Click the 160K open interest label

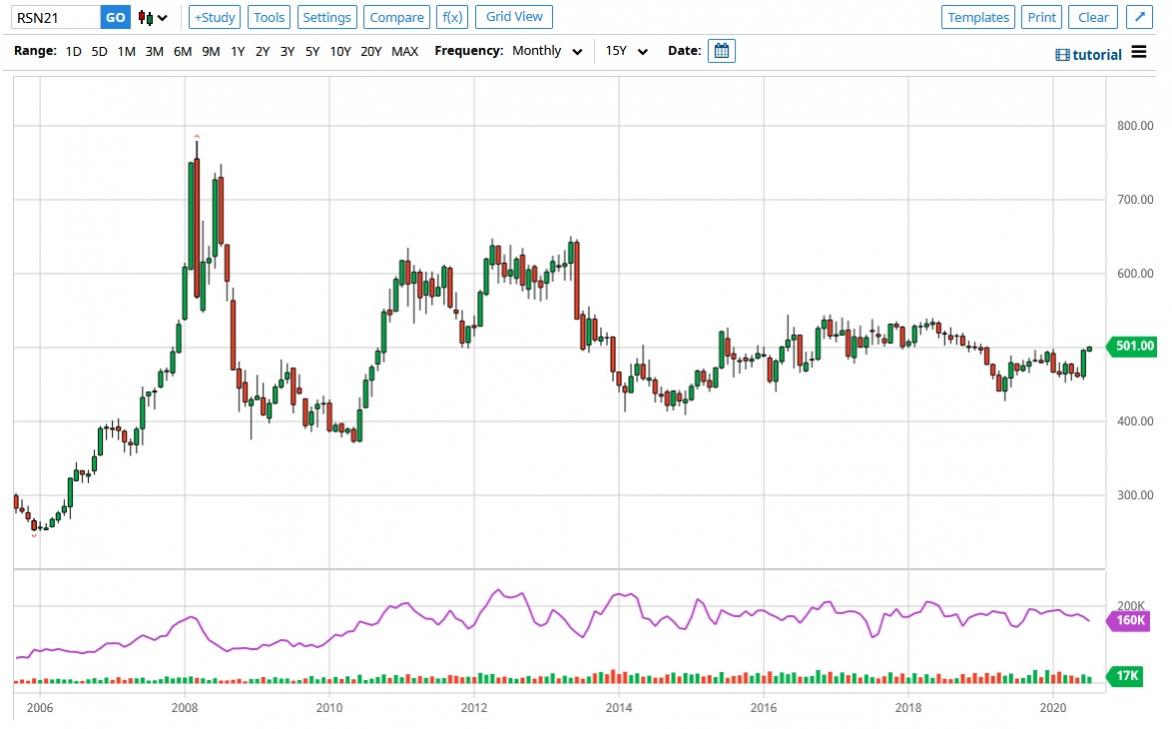(1133, 621)
